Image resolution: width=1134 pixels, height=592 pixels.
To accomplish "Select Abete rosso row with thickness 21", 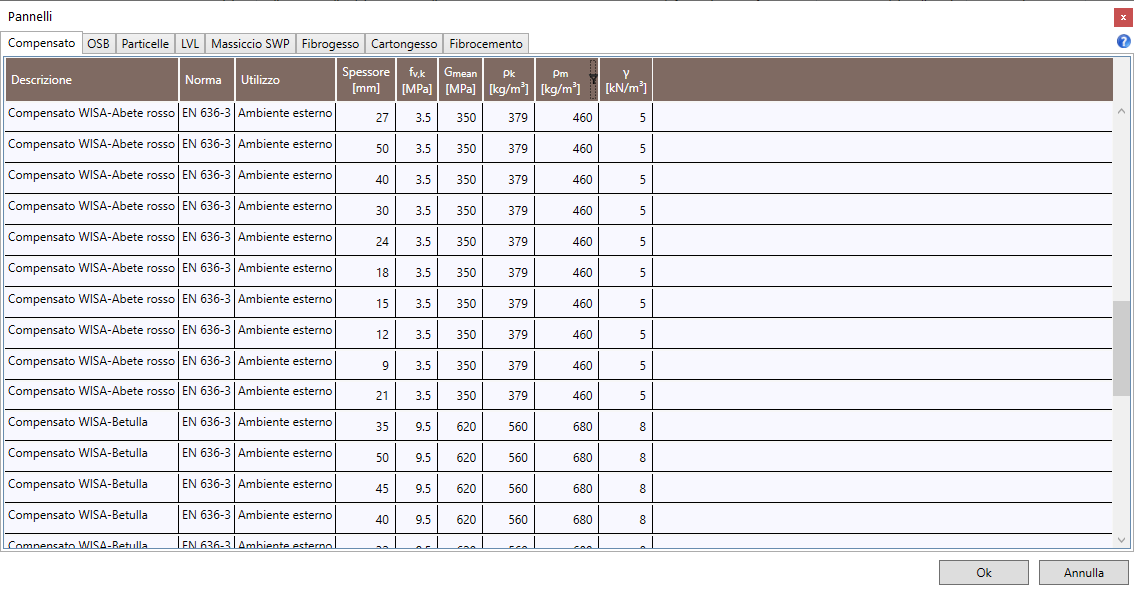I will (x=558, y=395).
